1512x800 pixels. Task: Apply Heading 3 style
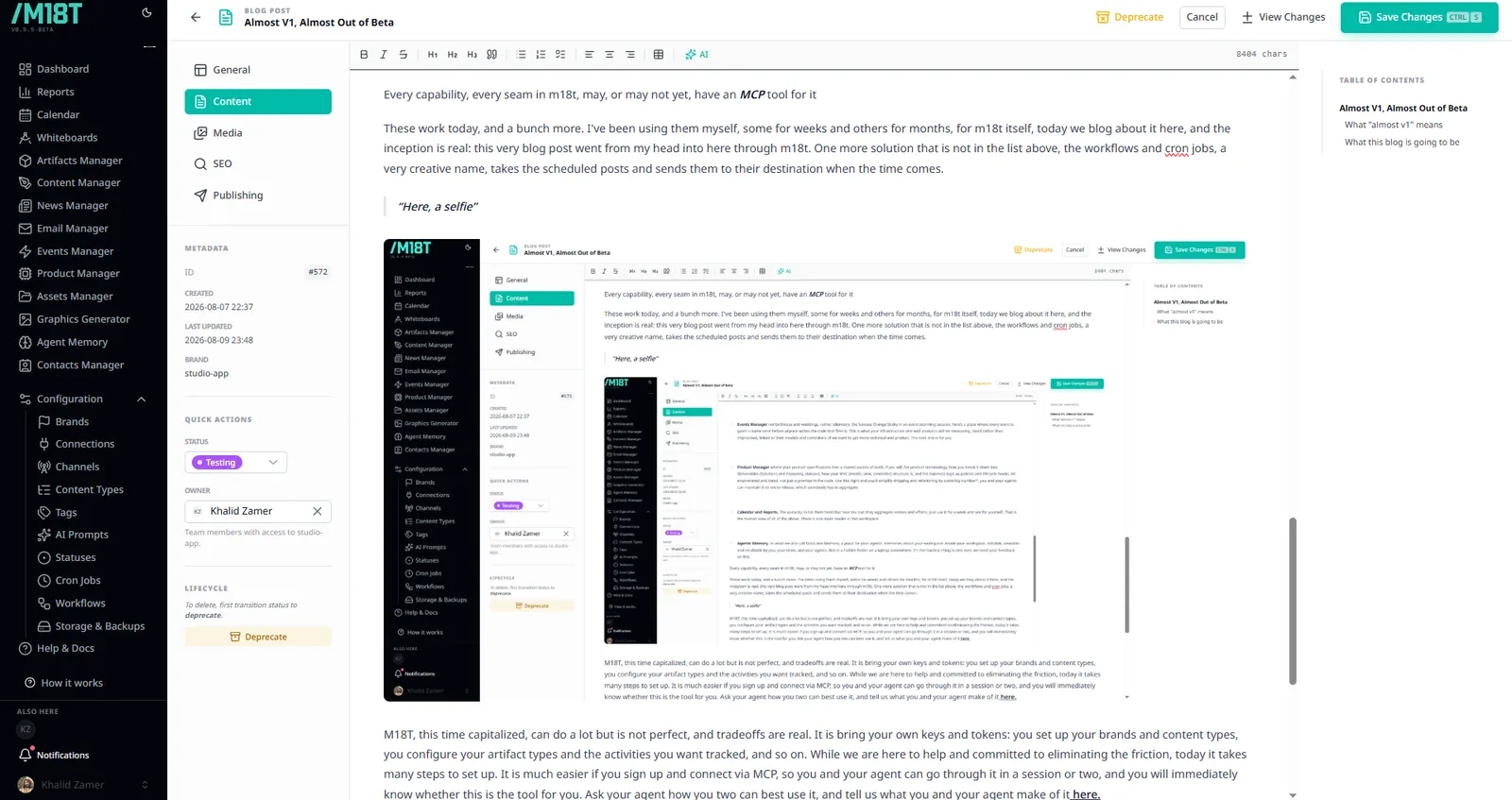tap(472, 55)
